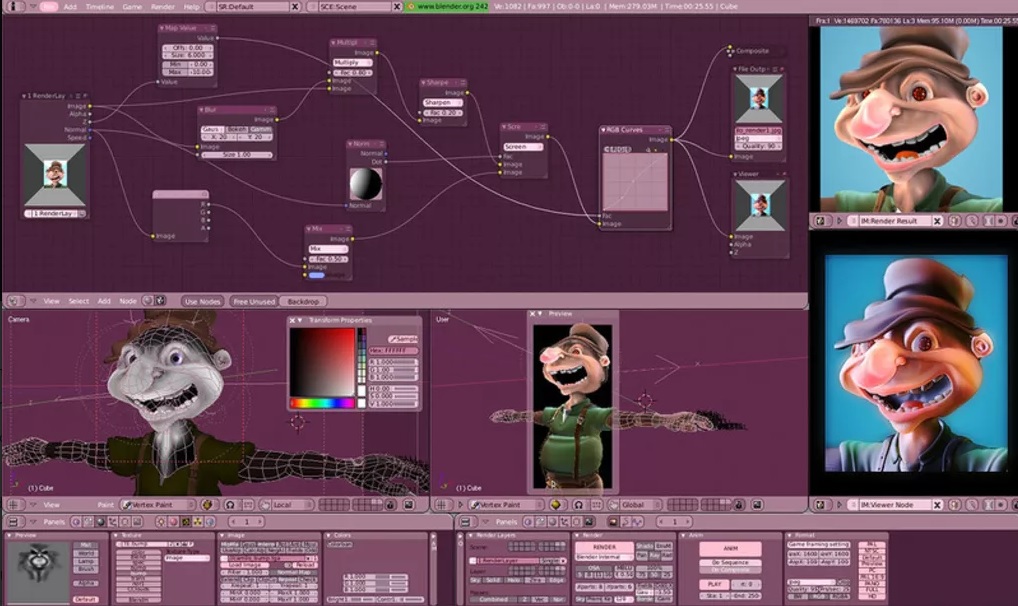1018x606 pixels.
Task: Open the Timeline menu in the top bar
Action: pos(99,6)
